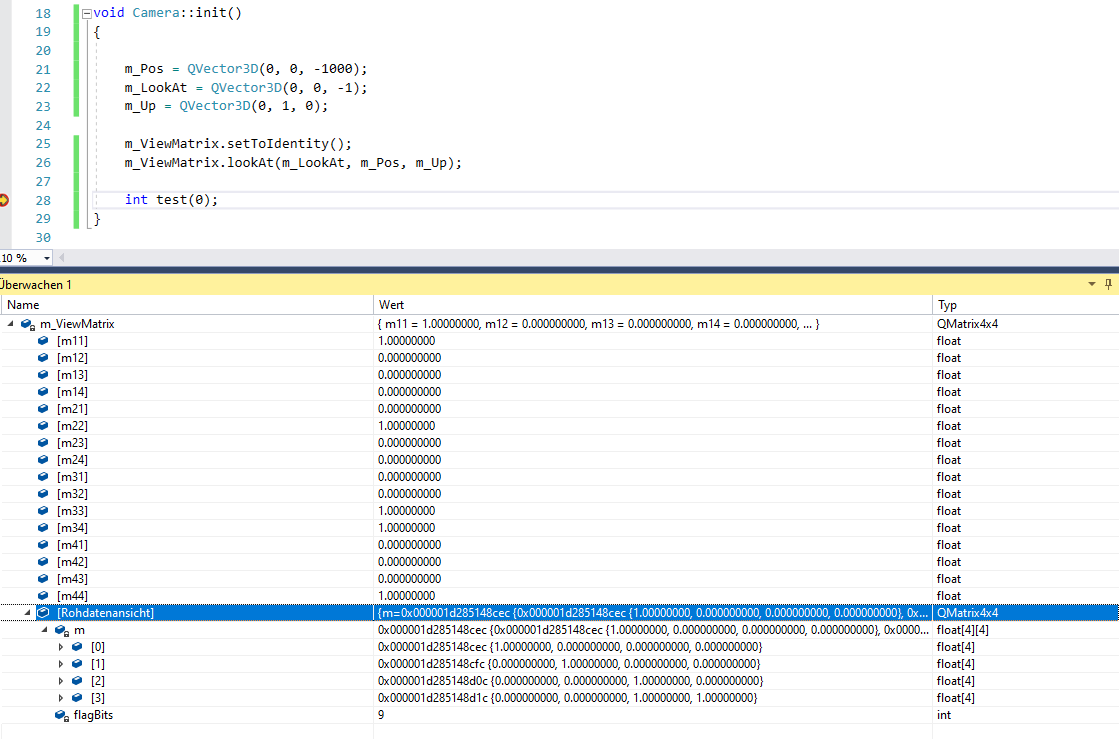Screen dimensions: 1119x739
Task: Click the flagBits private field icon
Action: tap(62, 715)
